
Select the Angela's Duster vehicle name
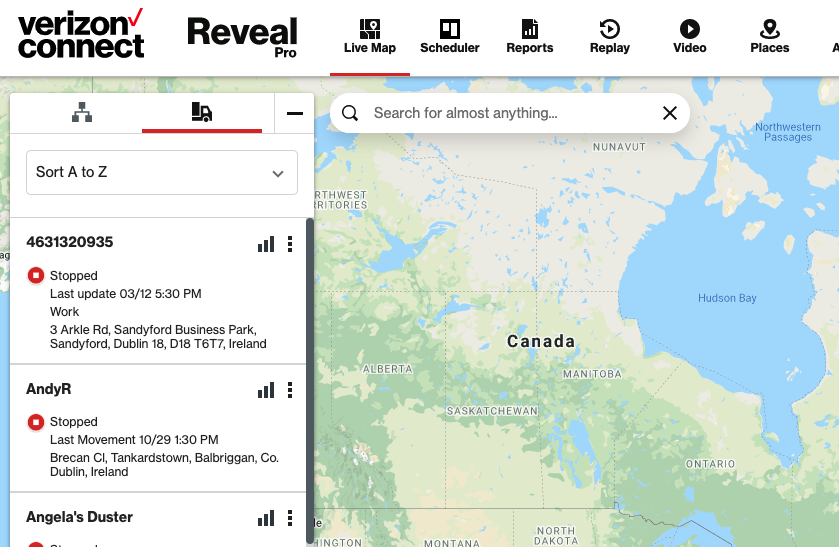[79, 517]
